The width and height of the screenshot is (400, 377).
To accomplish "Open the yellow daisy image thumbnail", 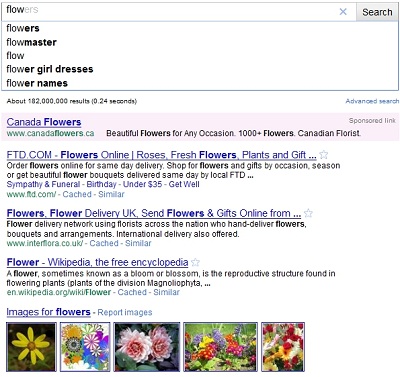I will tap(31, 347).
